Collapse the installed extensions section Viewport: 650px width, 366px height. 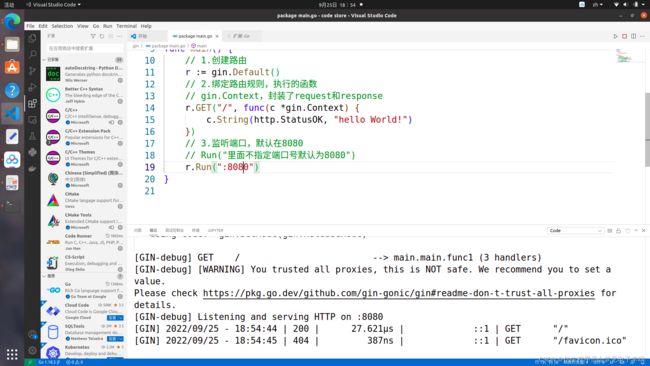pyautogui.click(x=83, y=60)
